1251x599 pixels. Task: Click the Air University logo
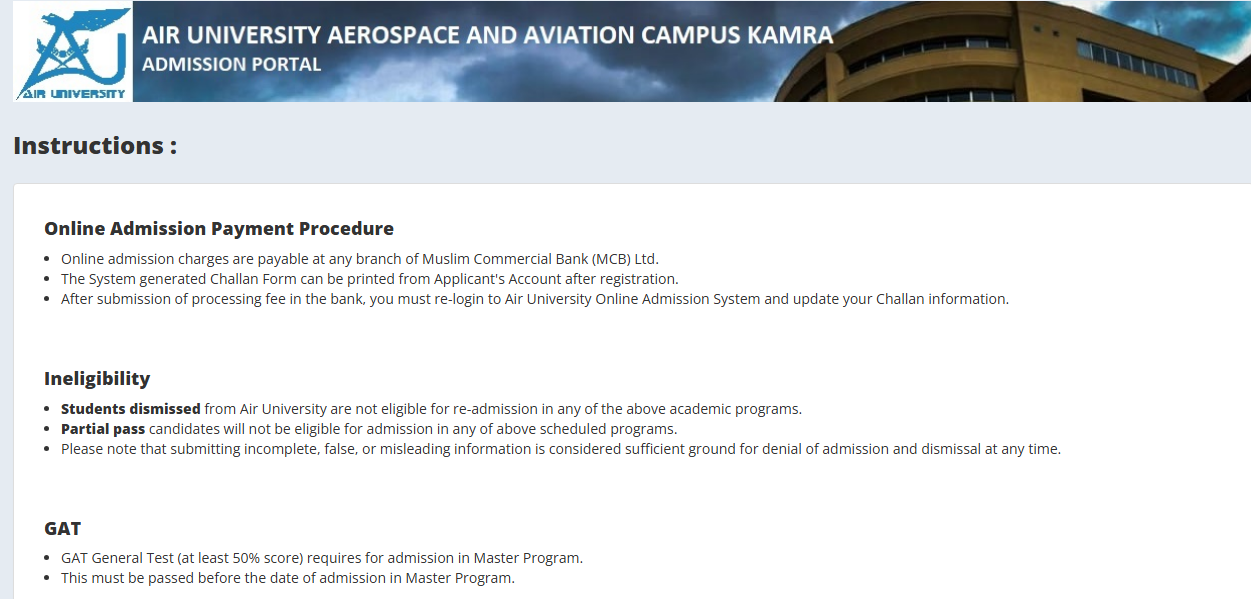click(73, 51)
